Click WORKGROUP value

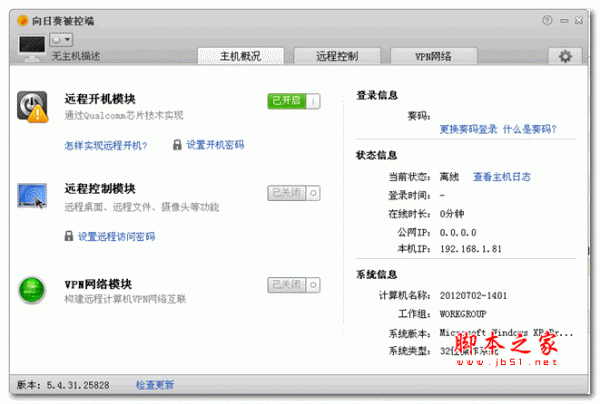pos(463,314)
